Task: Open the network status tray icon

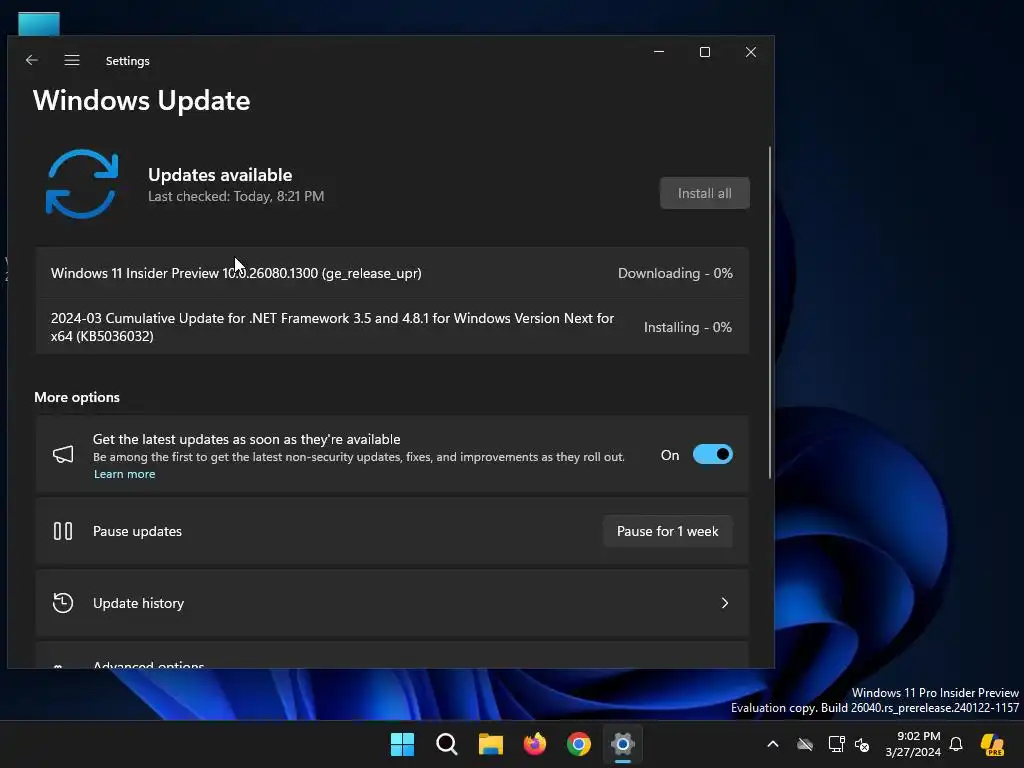Action: (x=836, y=744)
